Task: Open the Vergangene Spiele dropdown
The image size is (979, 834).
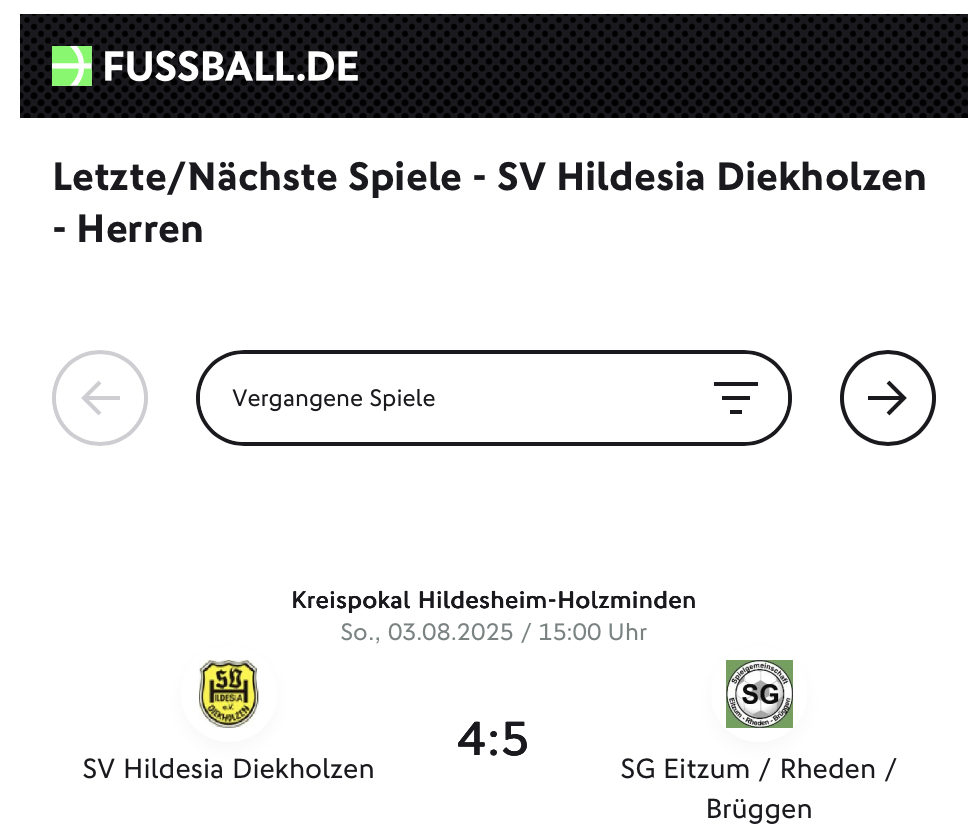Action: (494, 398)
